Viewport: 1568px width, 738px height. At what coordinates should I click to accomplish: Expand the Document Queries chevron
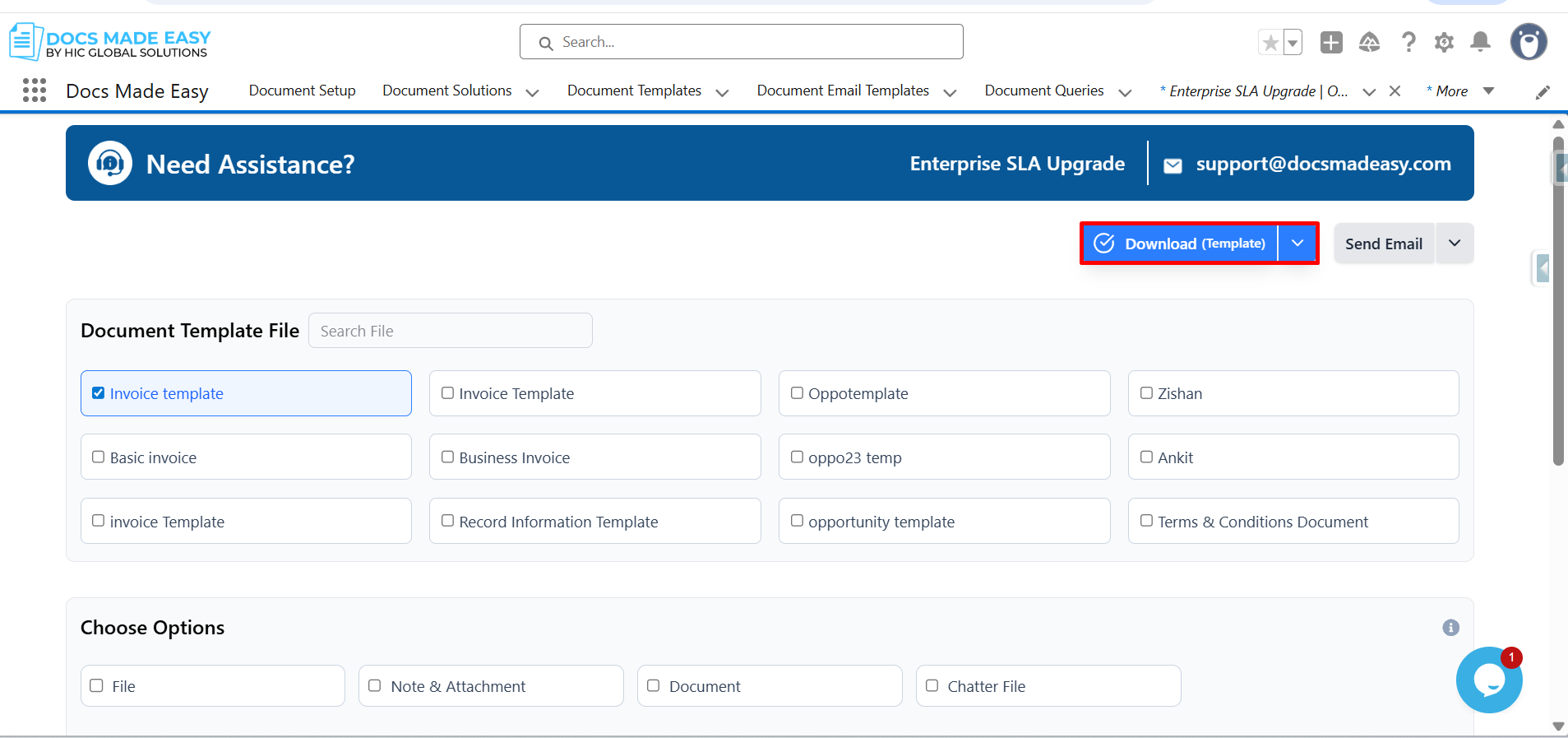[1125, 93]
